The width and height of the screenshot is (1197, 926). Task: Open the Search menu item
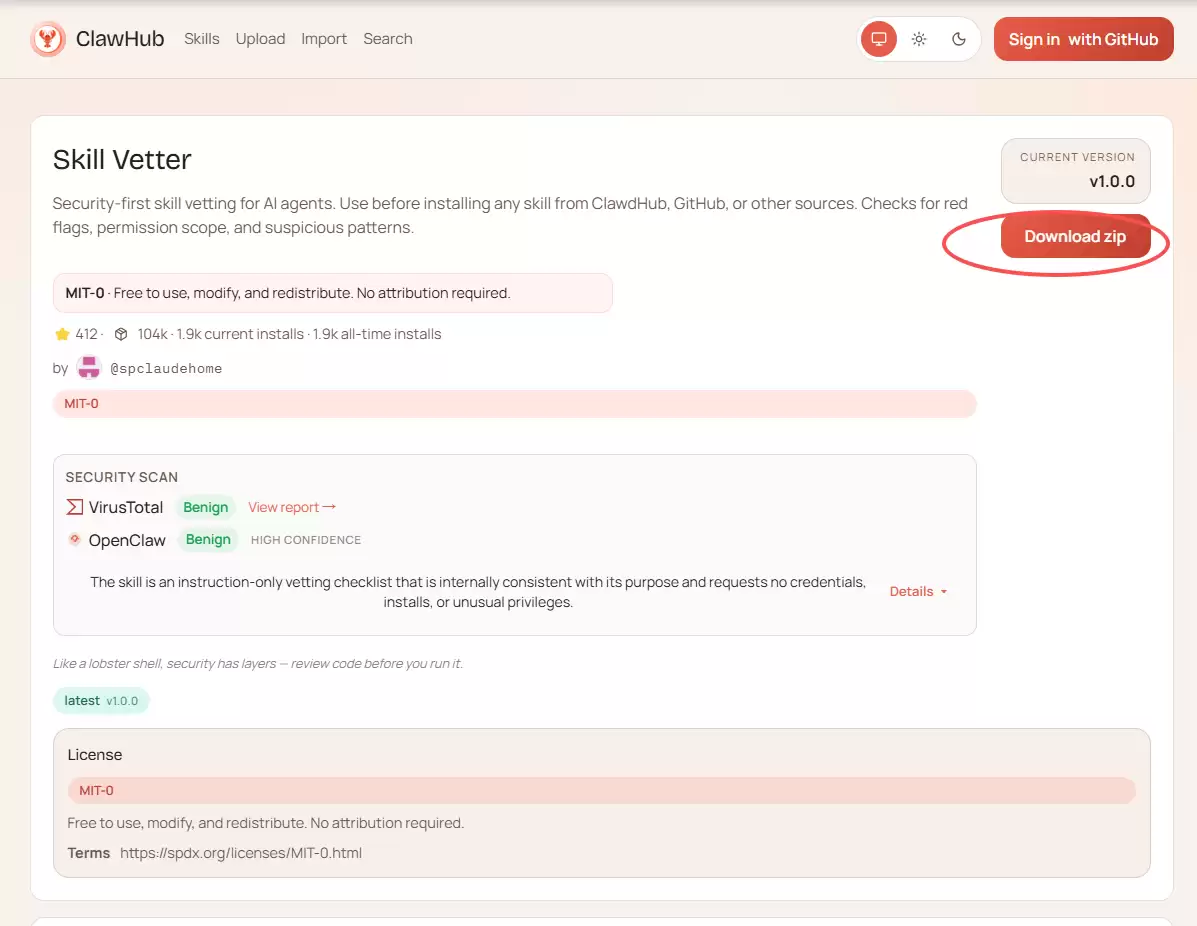(388, 39)
